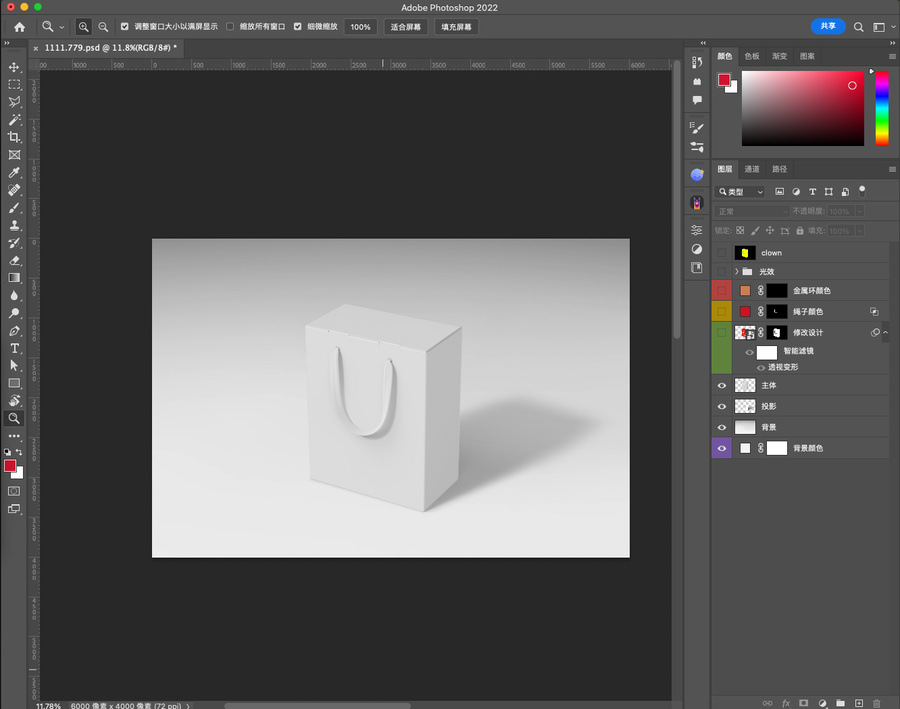Show the clown layer
This screenshot has width=900, height=709.
(x=721, y=253)
